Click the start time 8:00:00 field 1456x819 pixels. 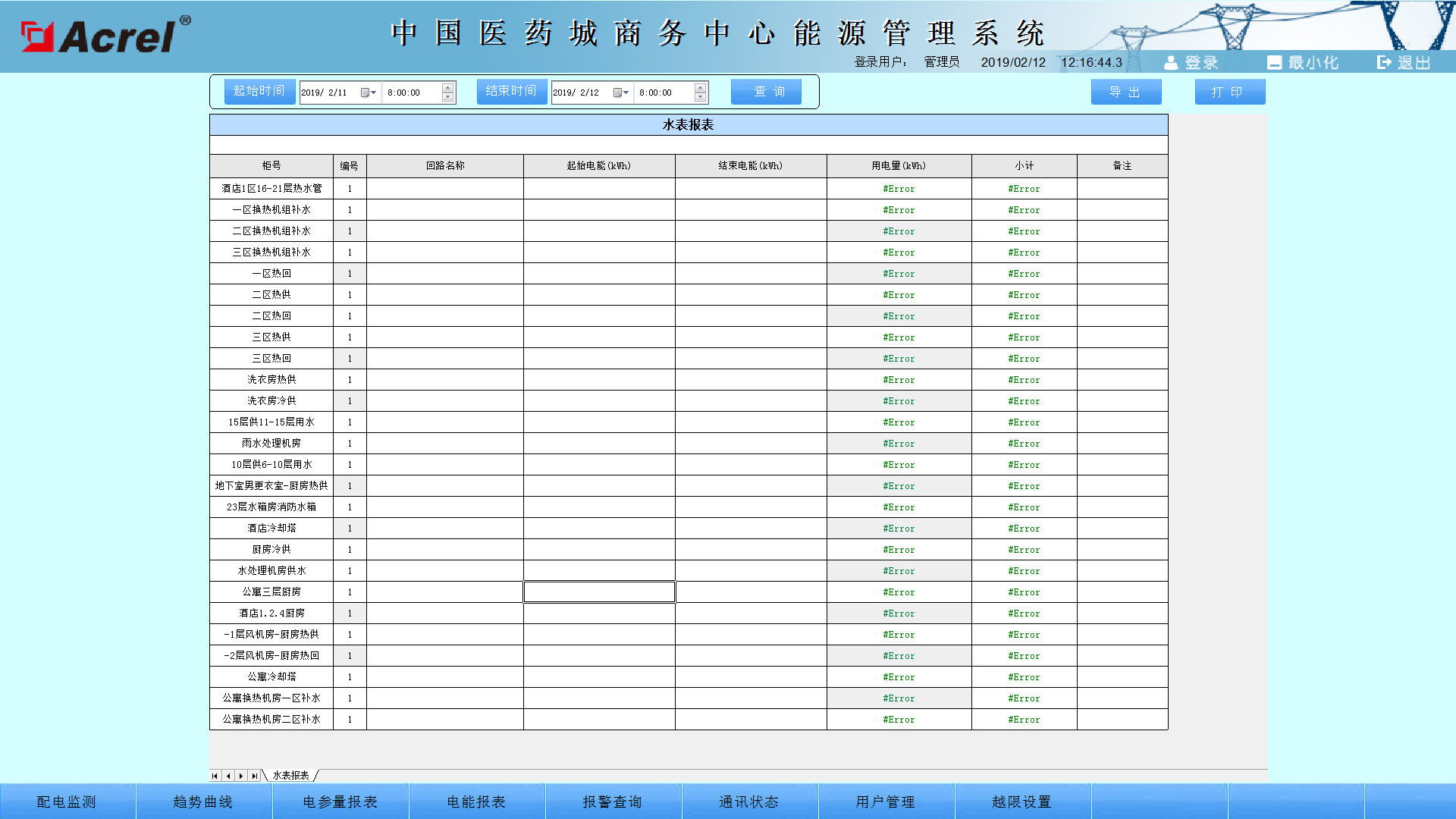coord(409,93)
